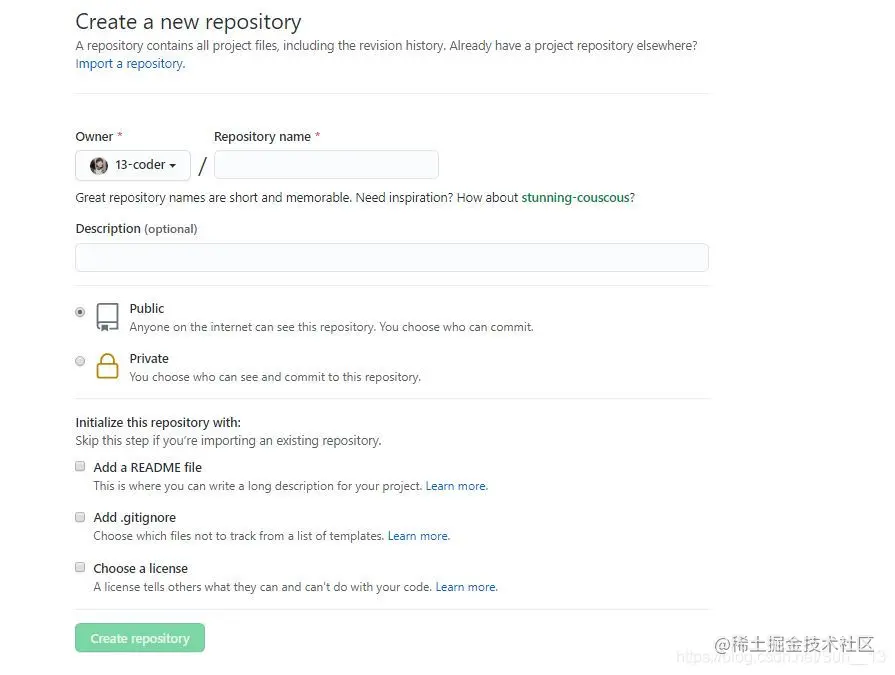895x675 pixels.
Task: Tick the Choose a license checkbox
Action: pyautogui.click(x=80, y=567)
